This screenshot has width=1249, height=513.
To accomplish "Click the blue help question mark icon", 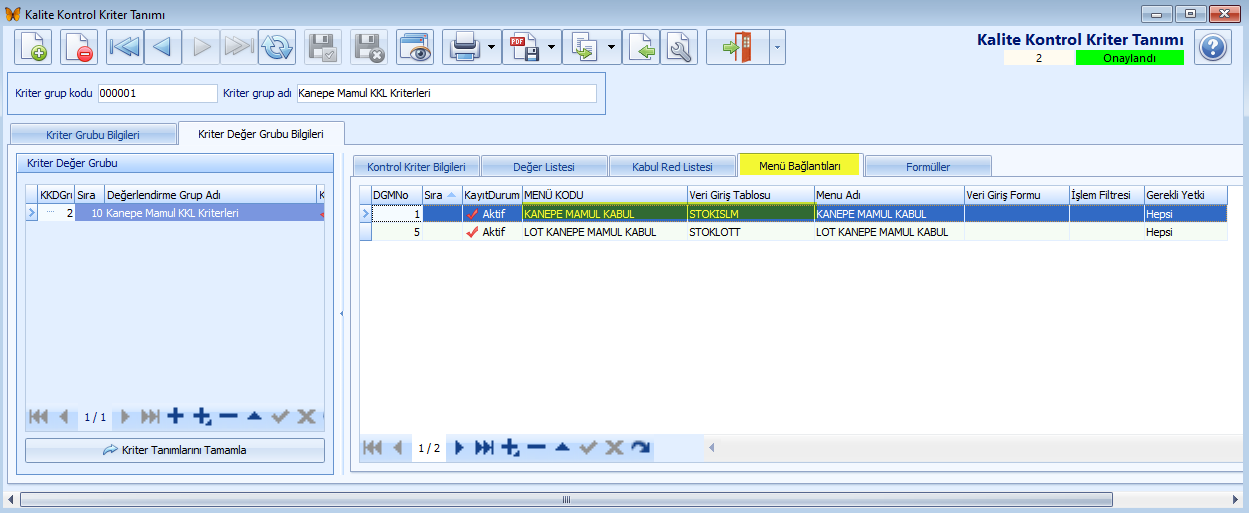I will tap(1213, 47).
